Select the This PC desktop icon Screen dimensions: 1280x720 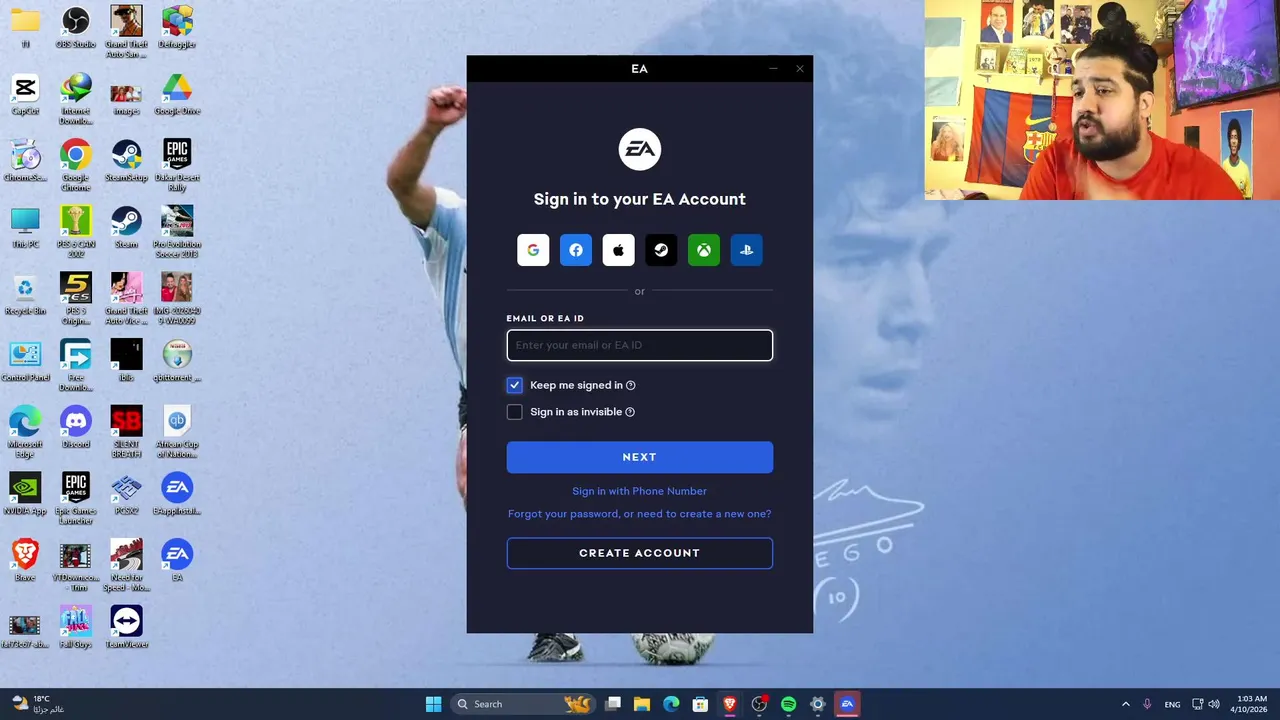coord(25,228)
